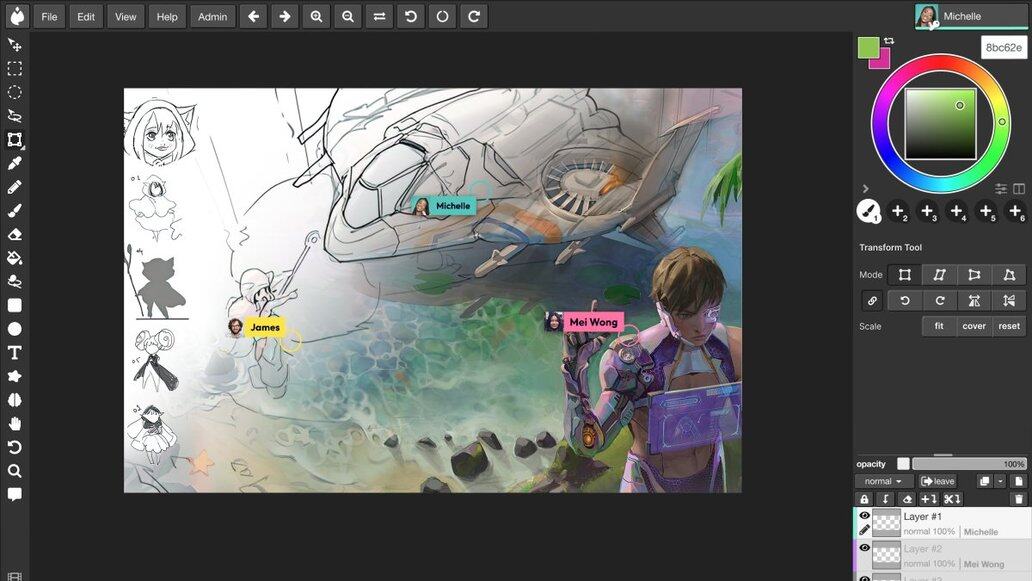
Task: Toggle visibility of Layer #2
Action: pyautogui.click(x=864, y=547)
